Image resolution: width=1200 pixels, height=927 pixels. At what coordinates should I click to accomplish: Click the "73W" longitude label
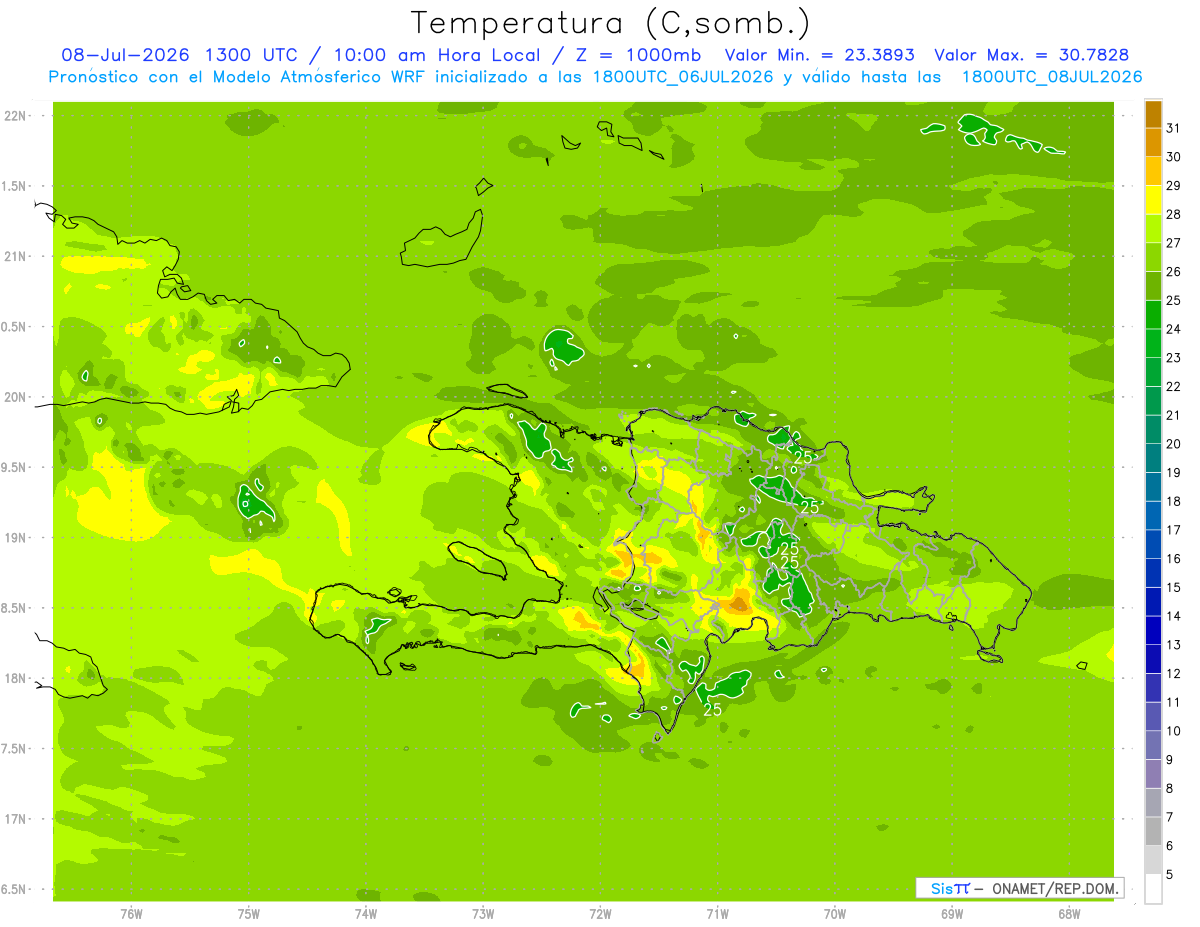tap(483, 914)
